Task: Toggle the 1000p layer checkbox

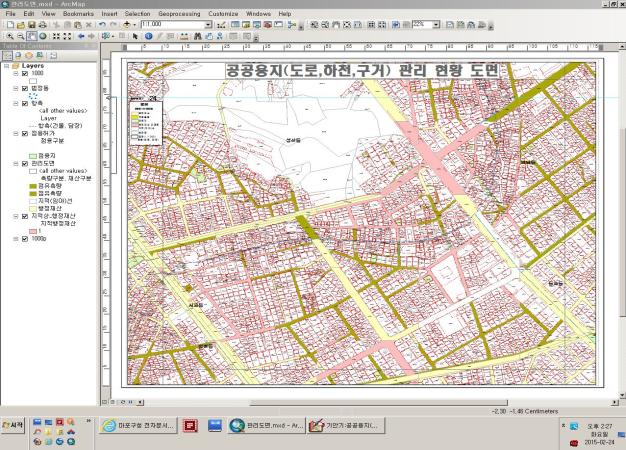Action: click(x=25, y=239)
